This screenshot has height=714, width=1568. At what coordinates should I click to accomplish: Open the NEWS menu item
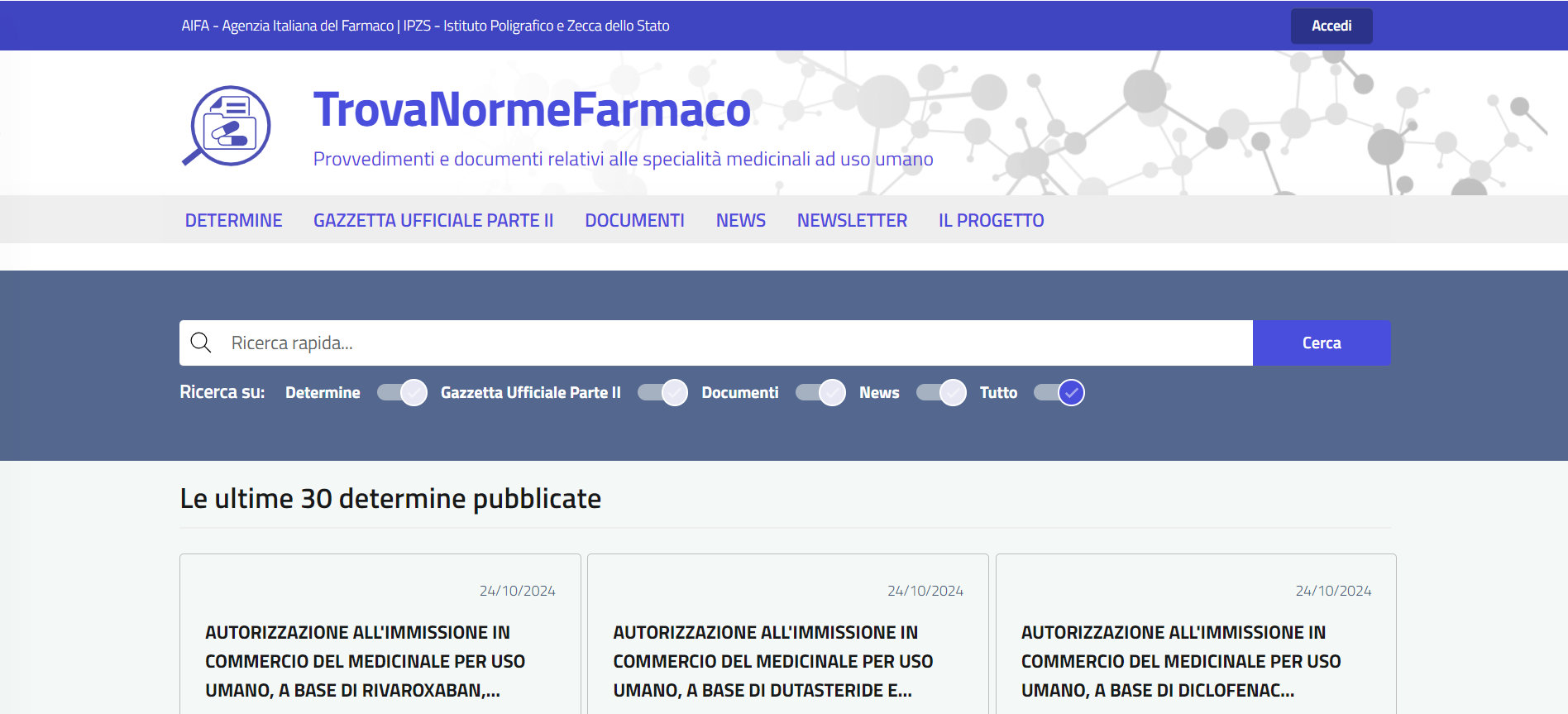741,220
